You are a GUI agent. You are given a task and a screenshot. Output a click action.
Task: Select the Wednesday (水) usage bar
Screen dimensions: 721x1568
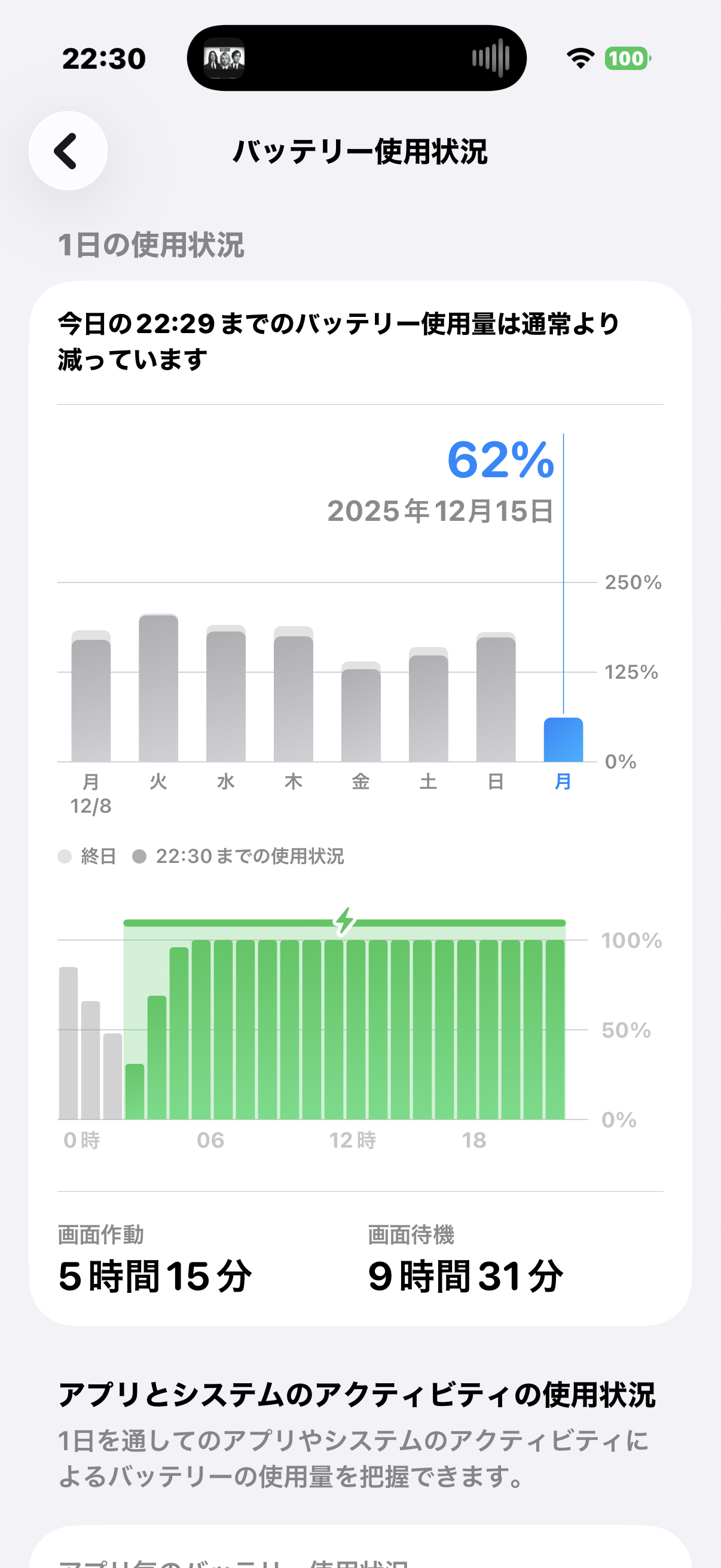(x=226, y=695)
